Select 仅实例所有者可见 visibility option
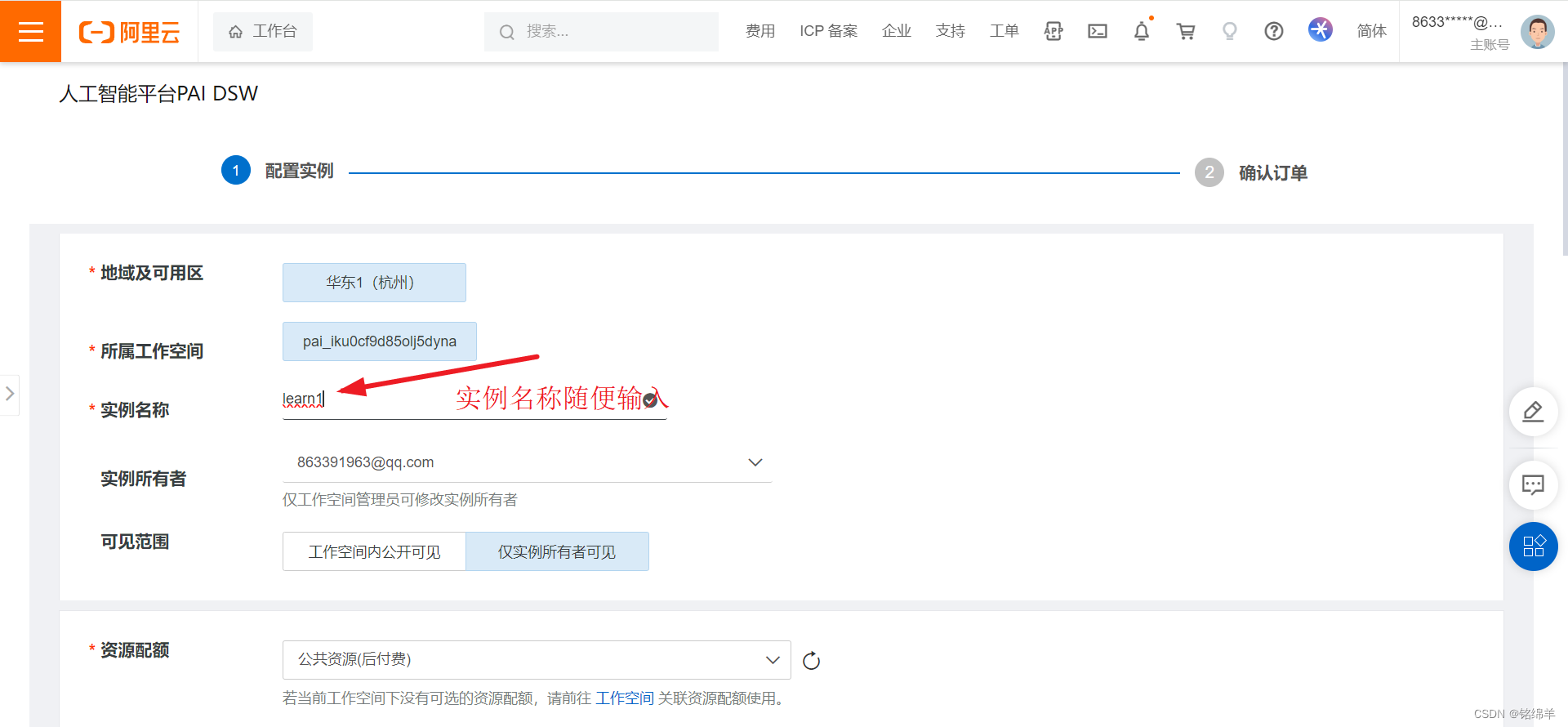 [x=557, y=551]
